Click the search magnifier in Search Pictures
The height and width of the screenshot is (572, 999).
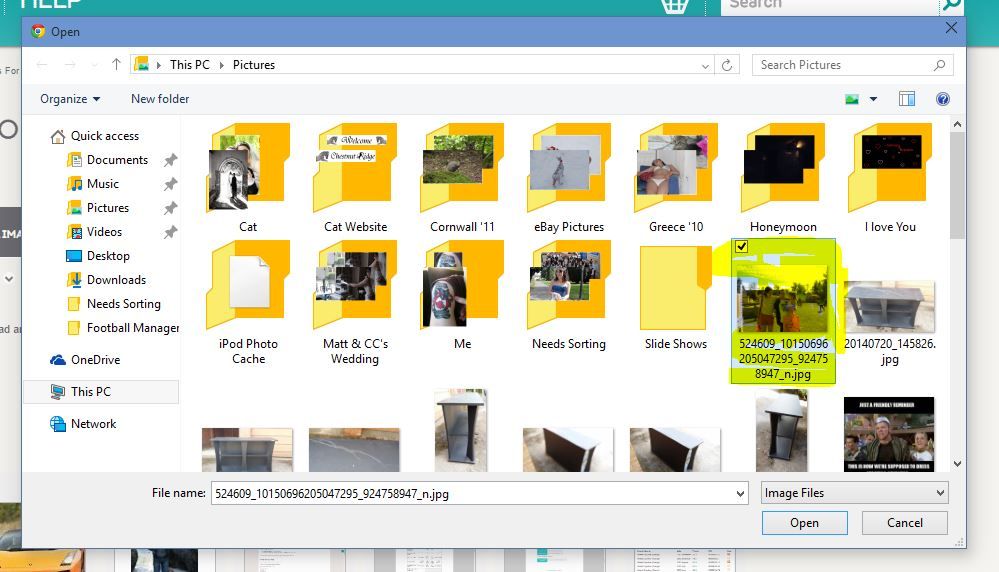coord(939,65)
